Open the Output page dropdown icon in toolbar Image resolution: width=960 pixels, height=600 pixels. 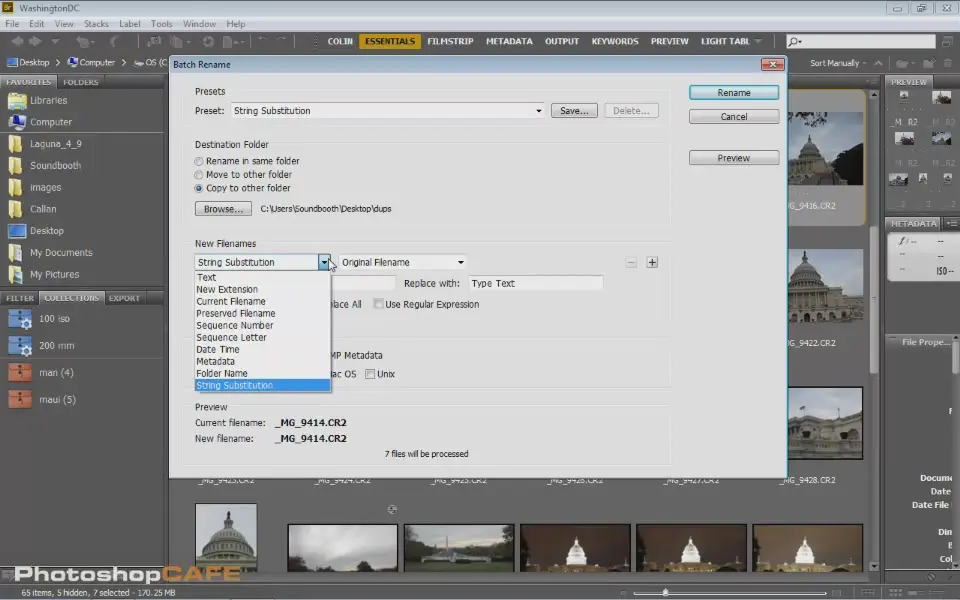pos(233,41)
